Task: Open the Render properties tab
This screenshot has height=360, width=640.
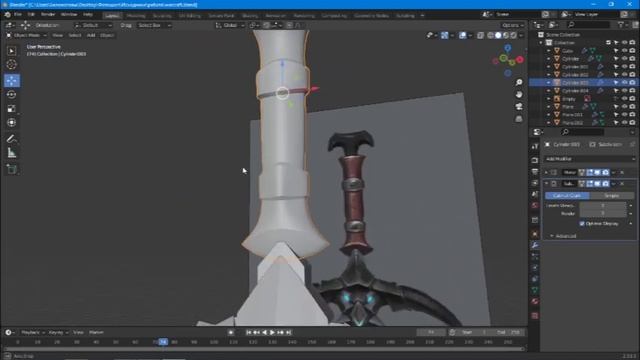Action: (535, 160)
